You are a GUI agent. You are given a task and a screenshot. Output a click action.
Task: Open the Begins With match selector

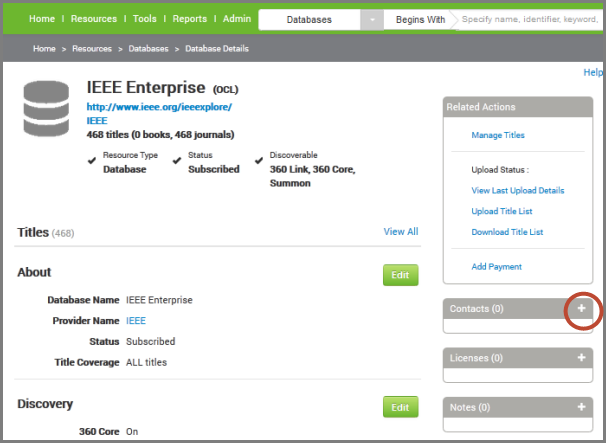point(420,20)
